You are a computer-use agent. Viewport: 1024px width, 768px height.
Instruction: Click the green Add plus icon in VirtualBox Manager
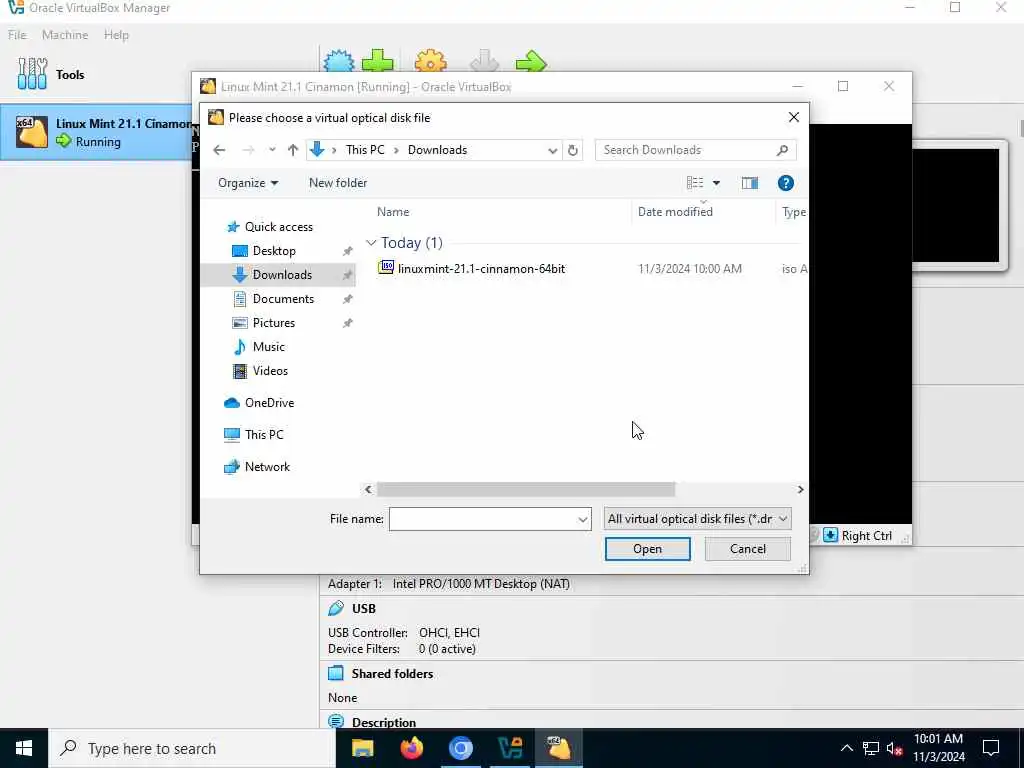[377, 61]
